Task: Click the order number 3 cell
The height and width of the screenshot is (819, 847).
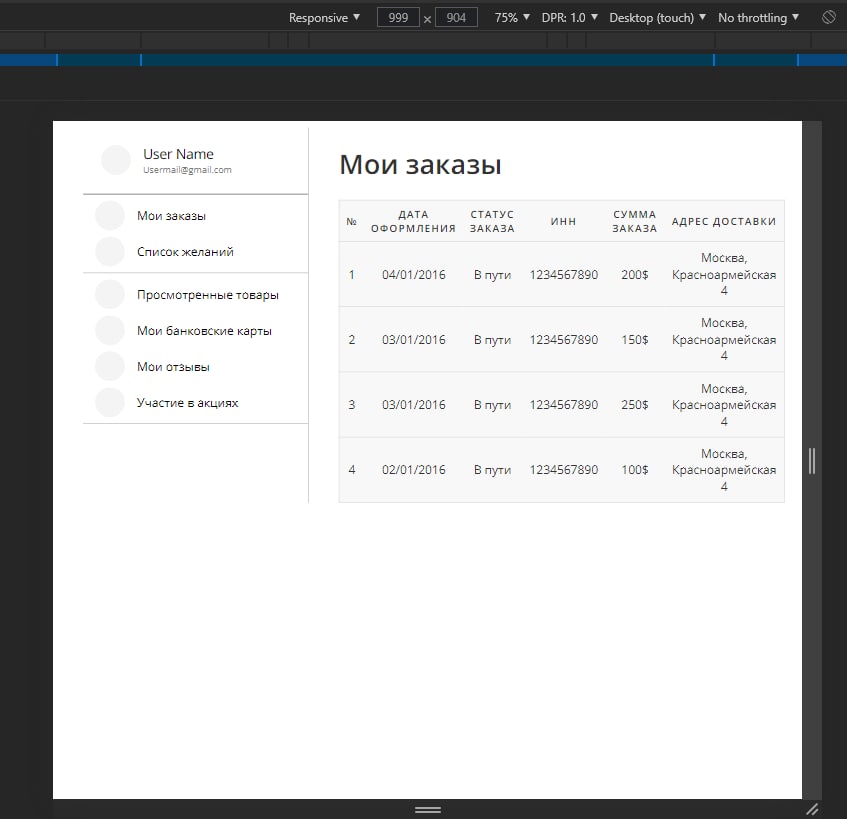Action: coord(352,405)
